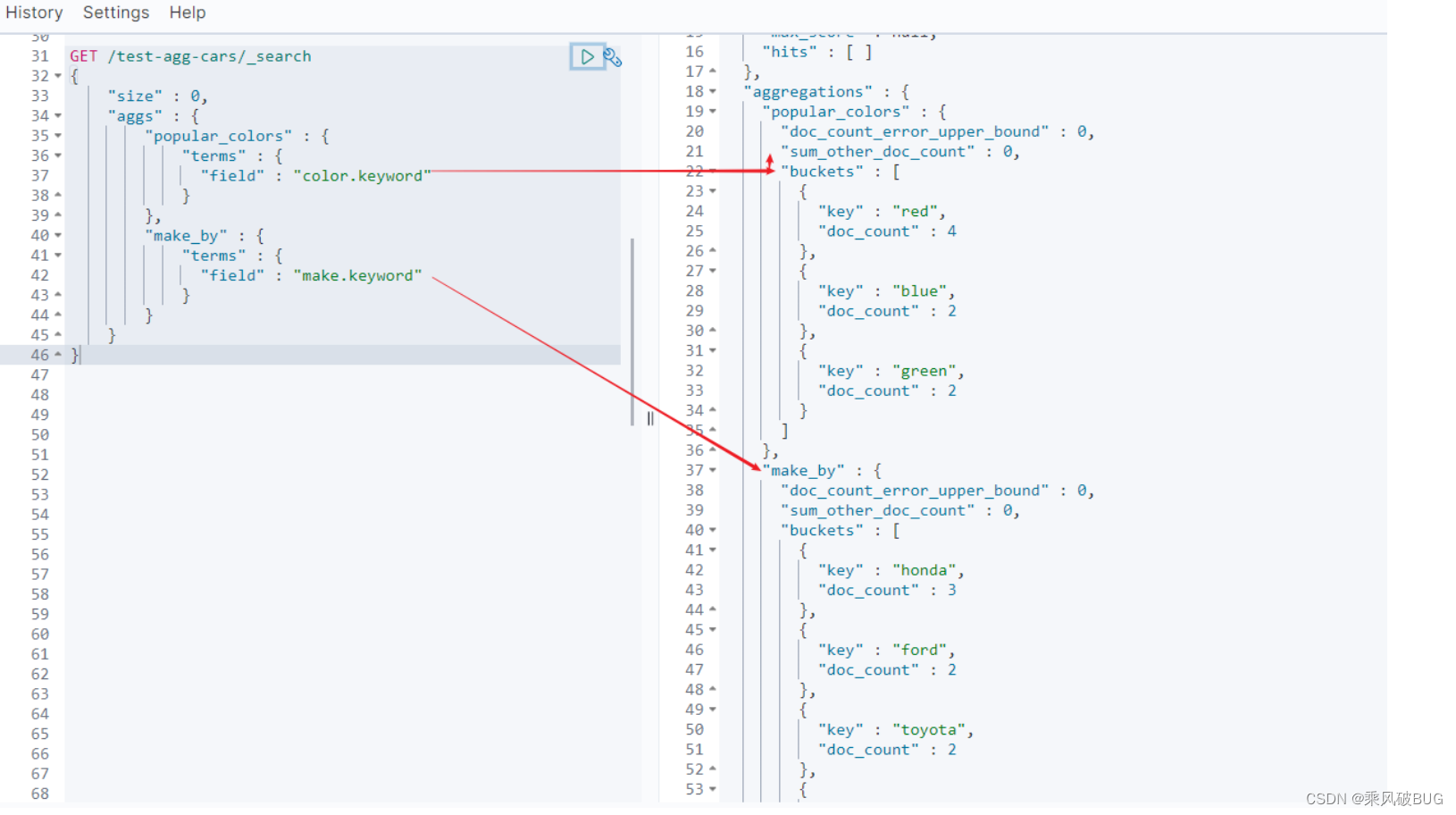Screen dimensions: 1456x815
Task: Collapse terms fold arrow at line 36
Action: point(58,155)
